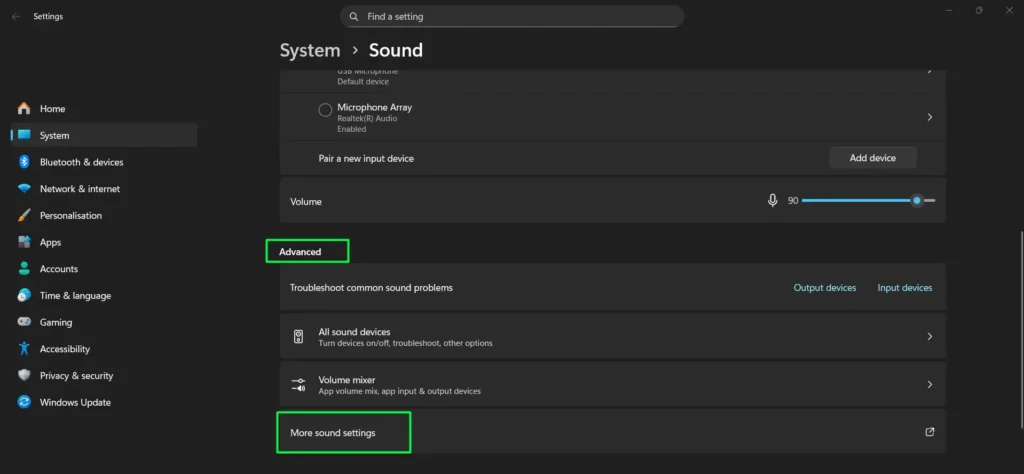Viewport: 1024px width, 474px height.
Task: Click the System monitor icon in sidebar
Action: pos(24,135)
